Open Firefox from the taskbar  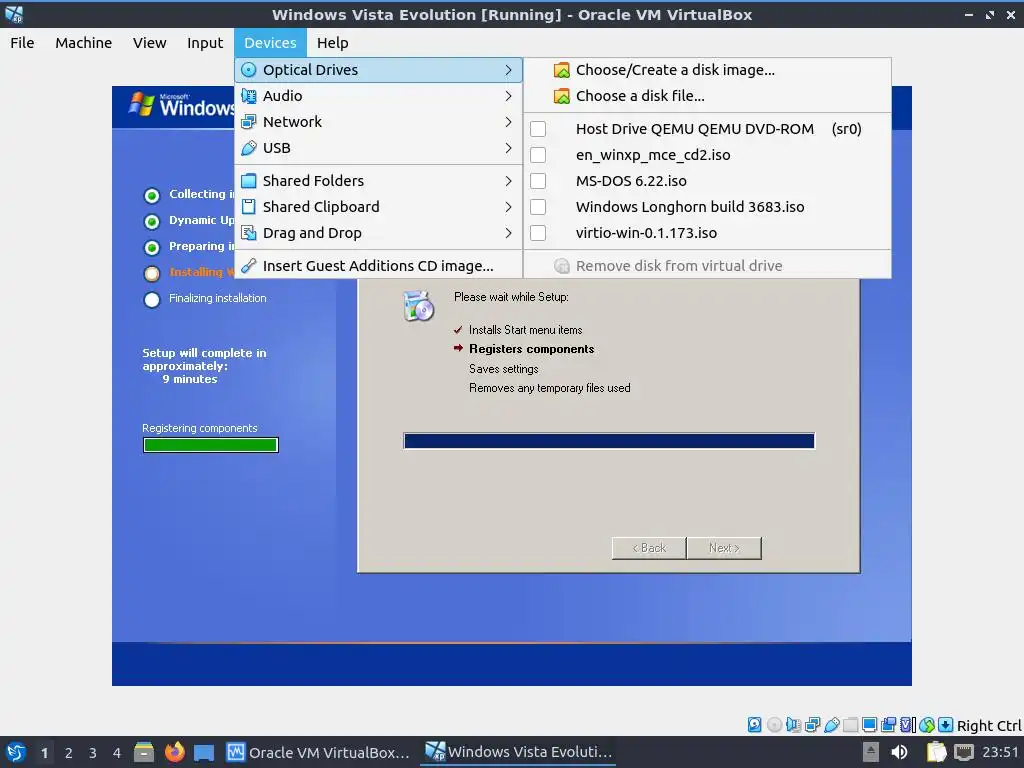[174, 752]
